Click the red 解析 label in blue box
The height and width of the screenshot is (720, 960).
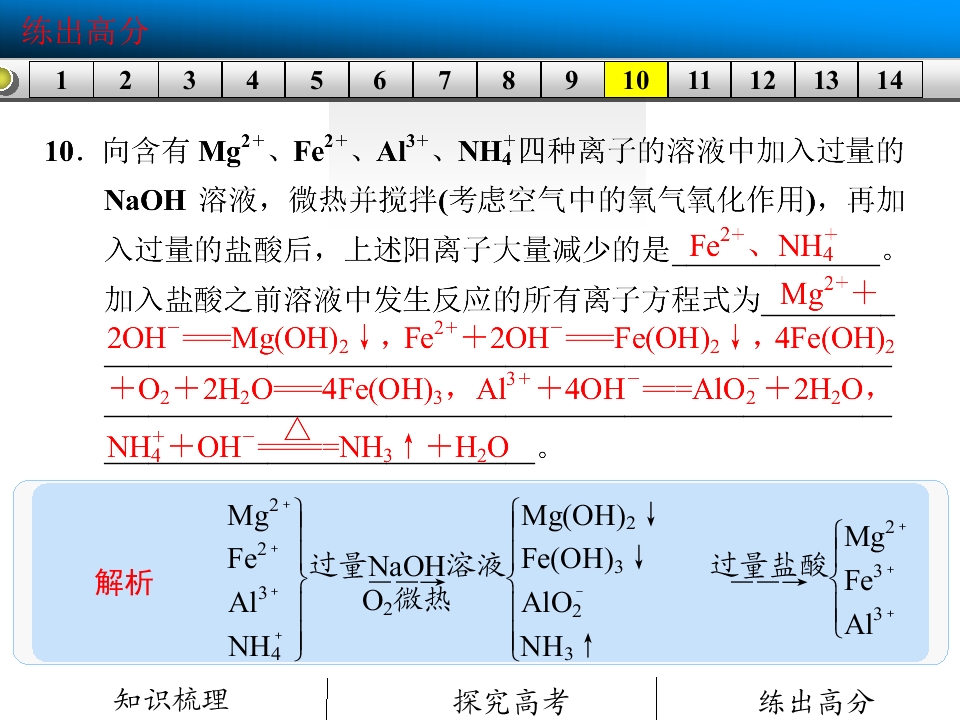click(x=124, y=581)
